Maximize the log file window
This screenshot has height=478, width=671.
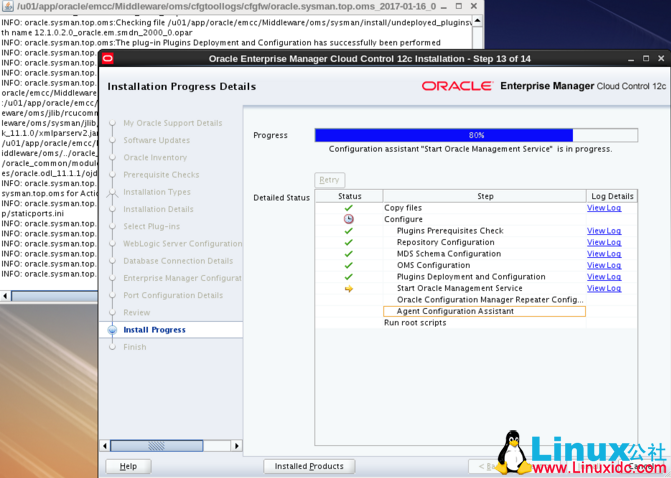click(x=459, y=6)
